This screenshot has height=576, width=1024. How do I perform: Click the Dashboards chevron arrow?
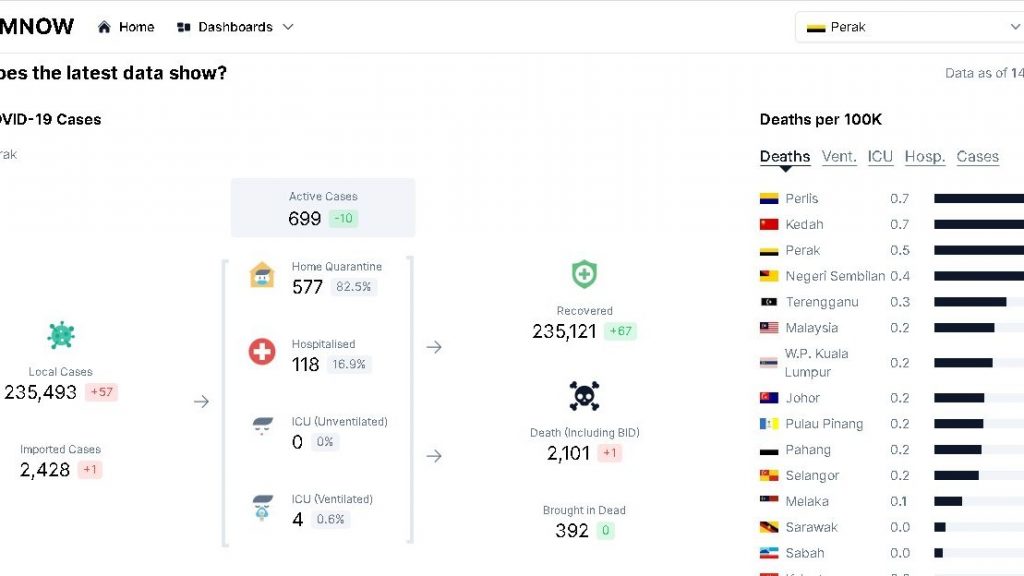coord(288,27)
